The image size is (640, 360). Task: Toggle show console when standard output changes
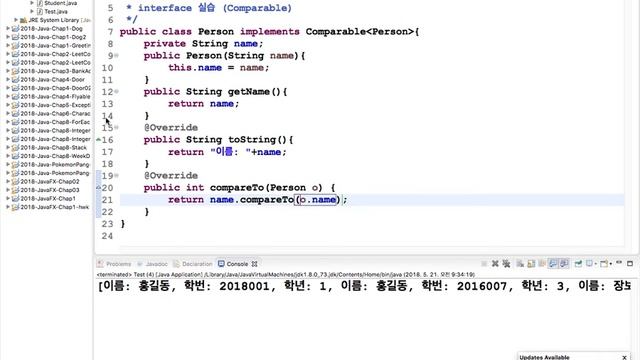pos(553,264)
